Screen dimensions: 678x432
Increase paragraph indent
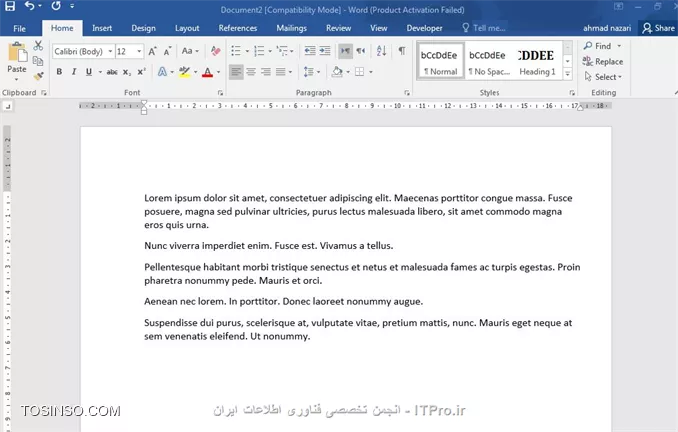pos(325,51)
